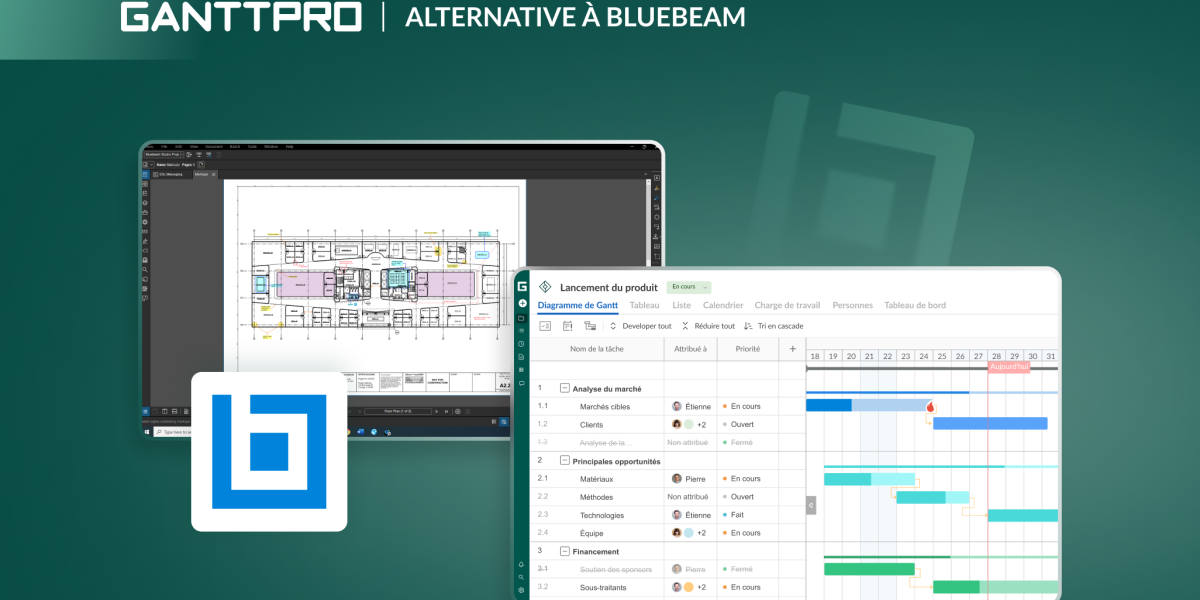Click Étienne's avatar in Marchés cibles row
1200x600 pixels.
click(x=677, y=406)
